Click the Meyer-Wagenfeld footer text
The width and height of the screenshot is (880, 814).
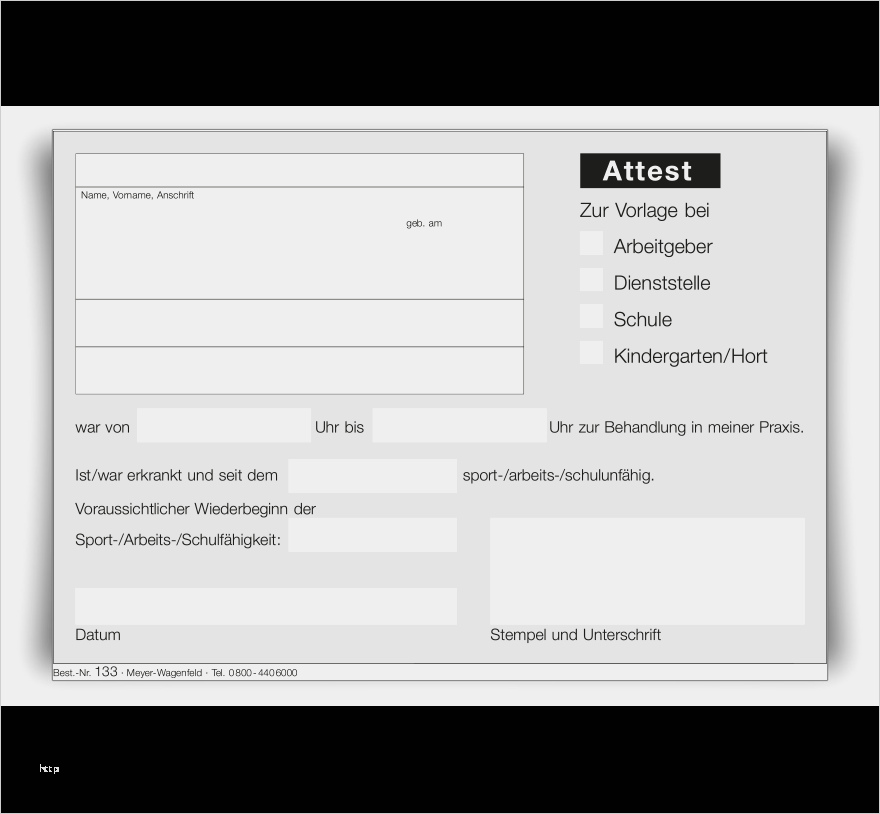coord(164,673)
